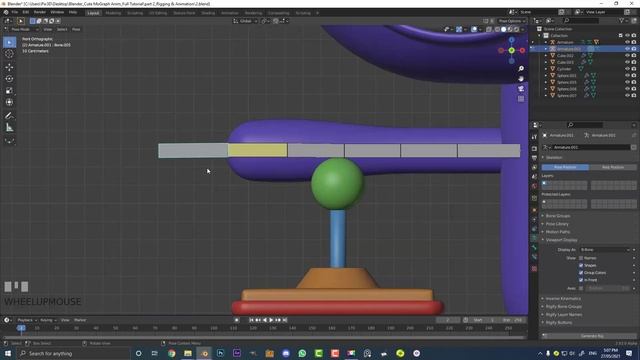Toggle Shapes checkbox in Viewport Display
This screenshot has width=640, height=360.
tap(581, 265)
